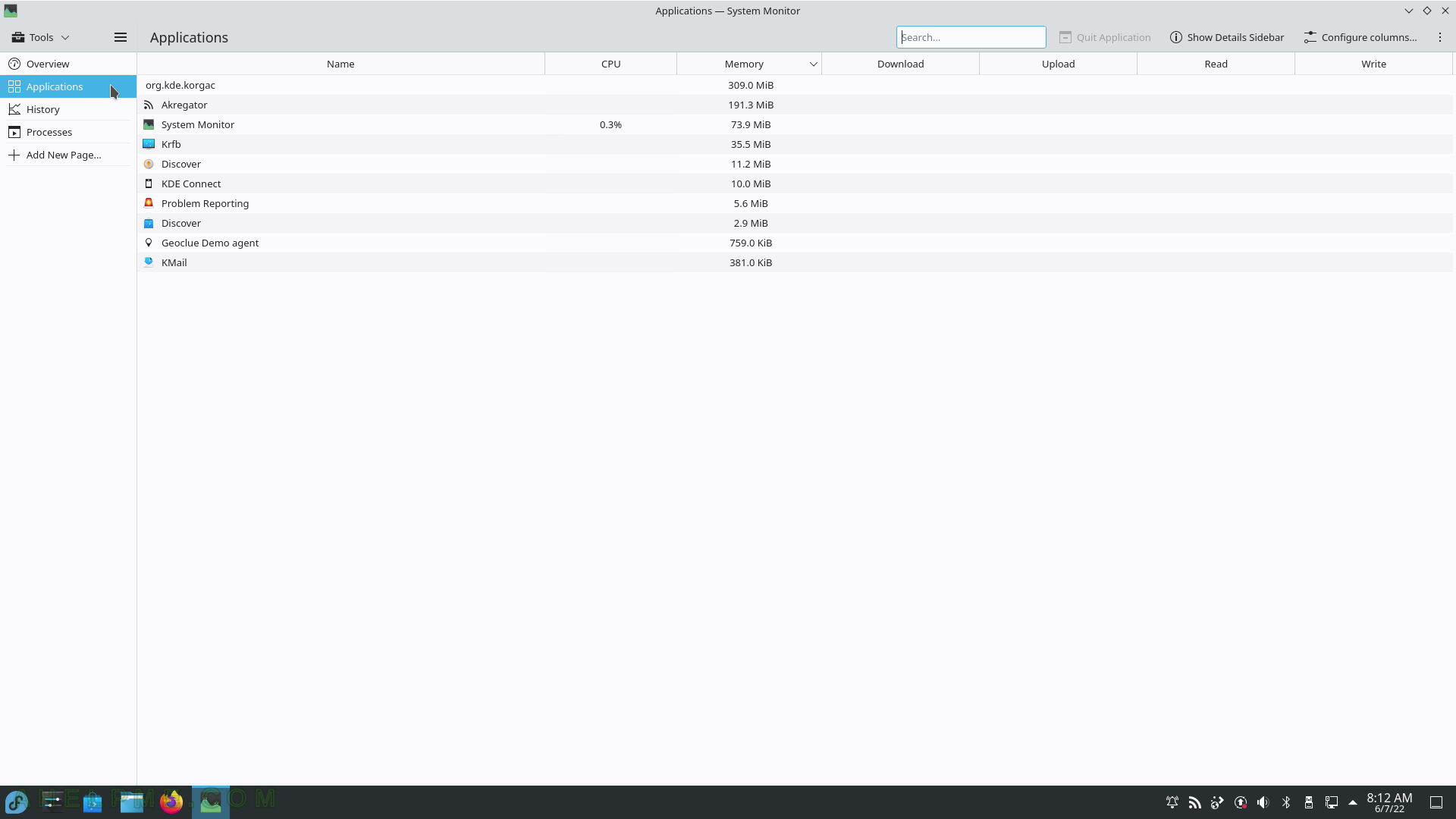Click the Krfb desktop sharing icon

point(149,144)
